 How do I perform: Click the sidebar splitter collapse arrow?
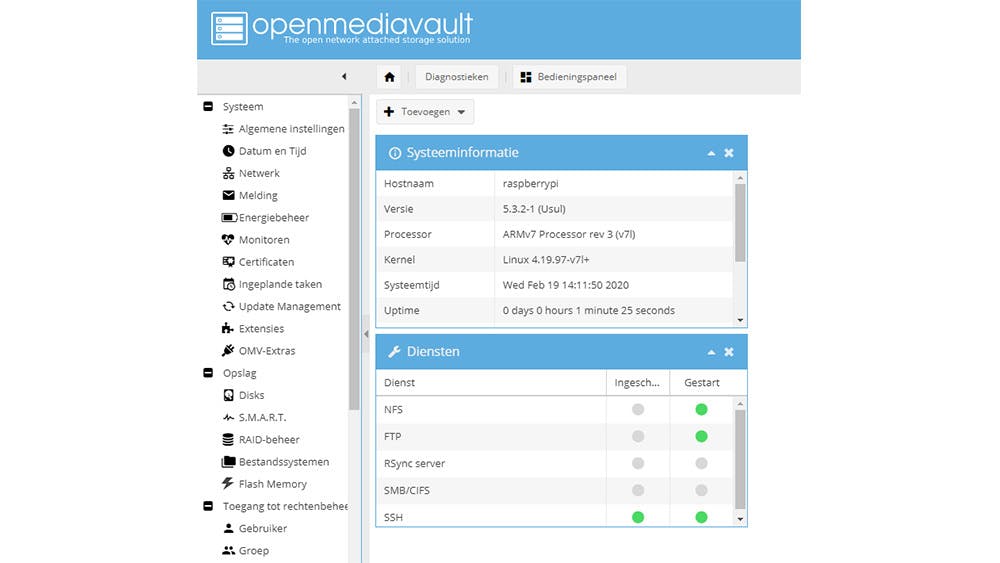366,333
